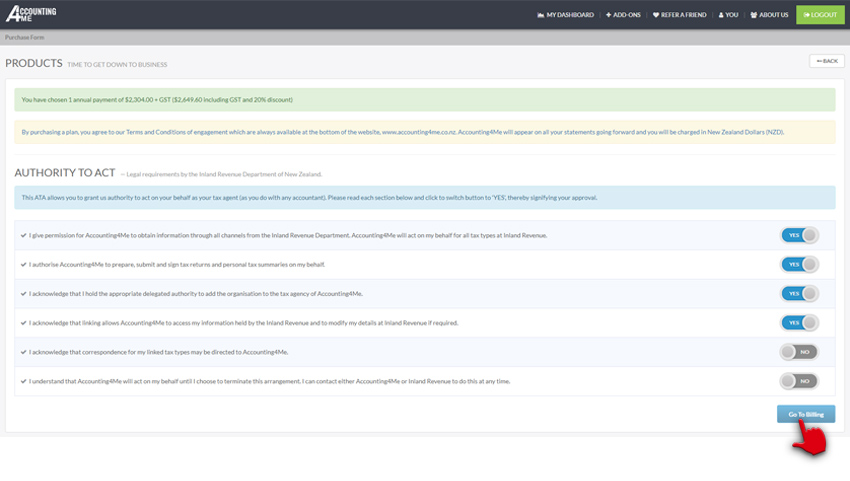Click the Accounting4Me logo
The image size is (850, 481).
[31, 14]
